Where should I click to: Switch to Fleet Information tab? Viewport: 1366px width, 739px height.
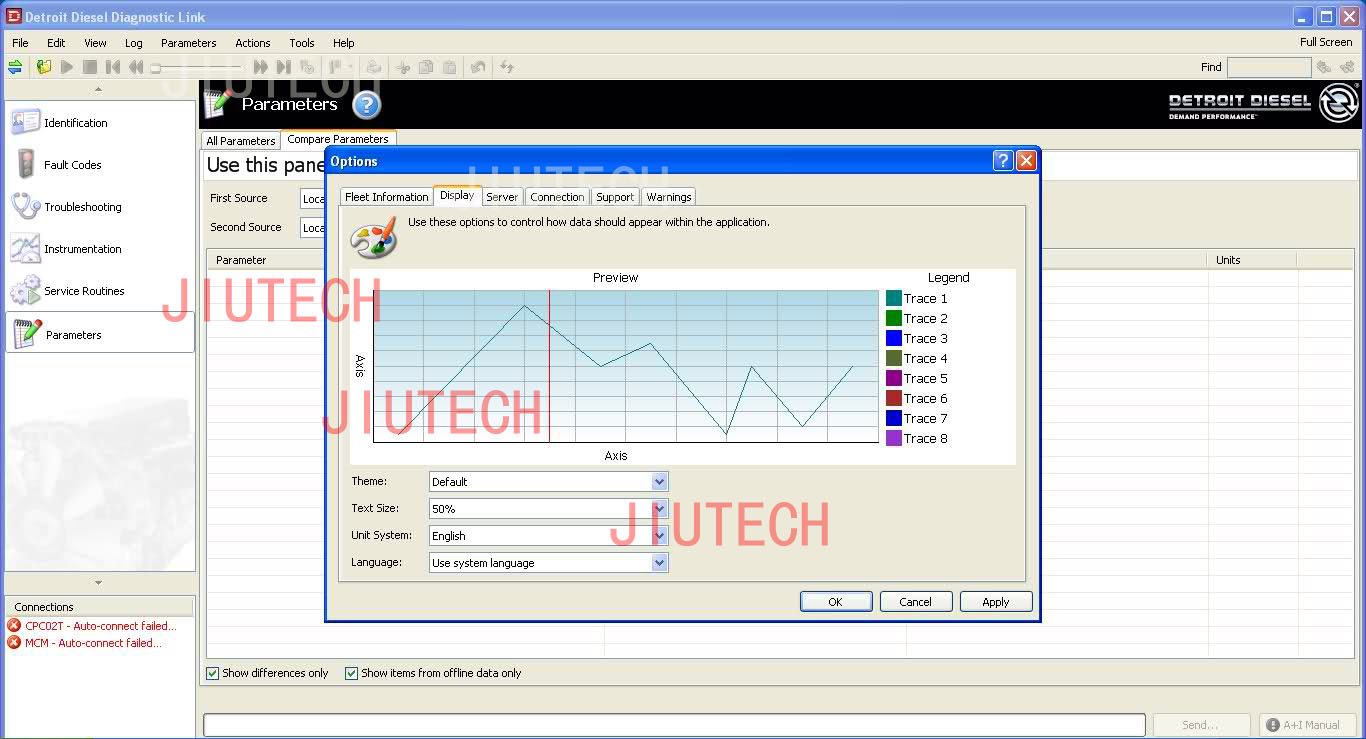click(386, 197)
